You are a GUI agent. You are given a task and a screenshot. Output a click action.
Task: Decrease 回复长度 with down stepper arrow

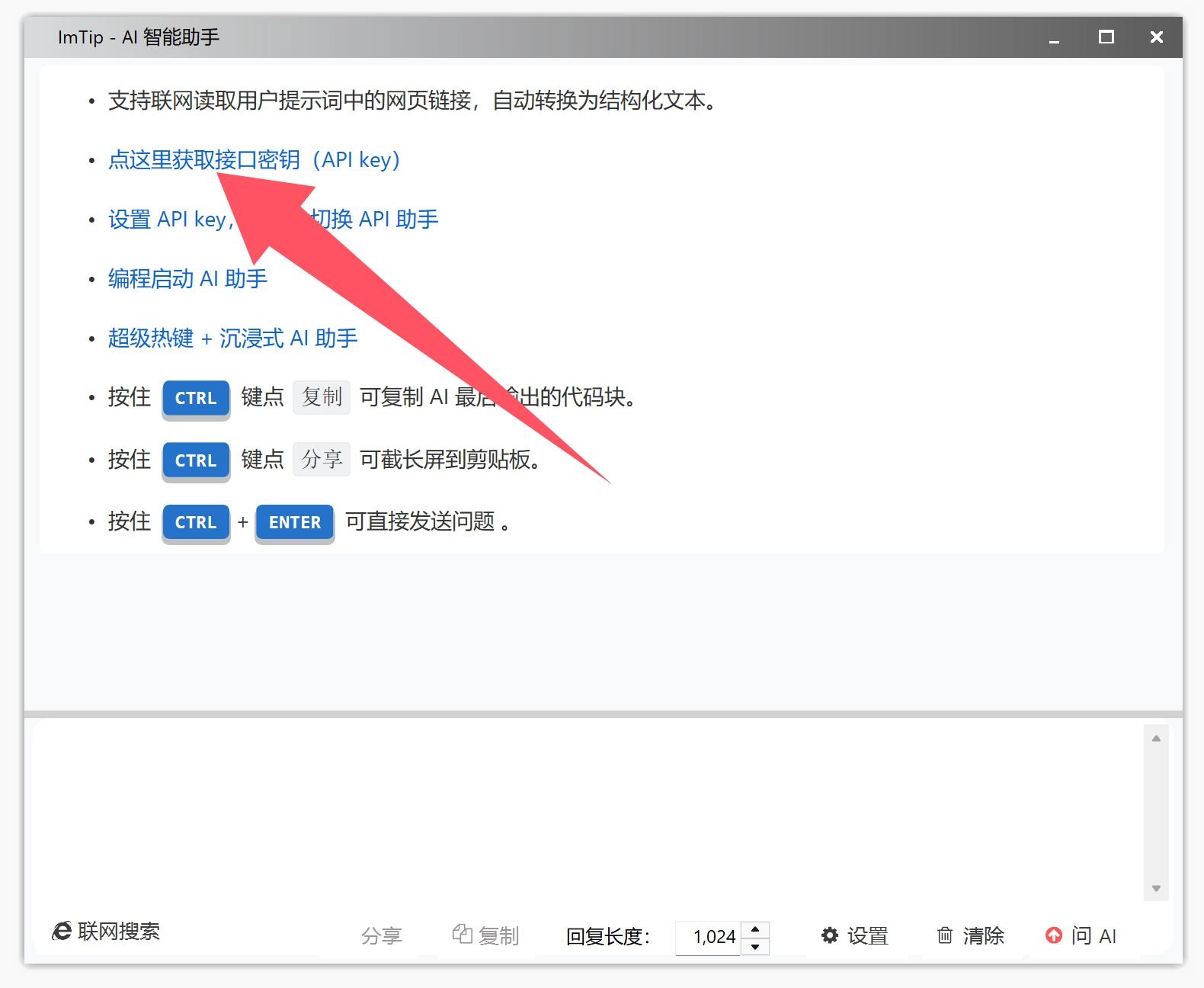(755, 946)
